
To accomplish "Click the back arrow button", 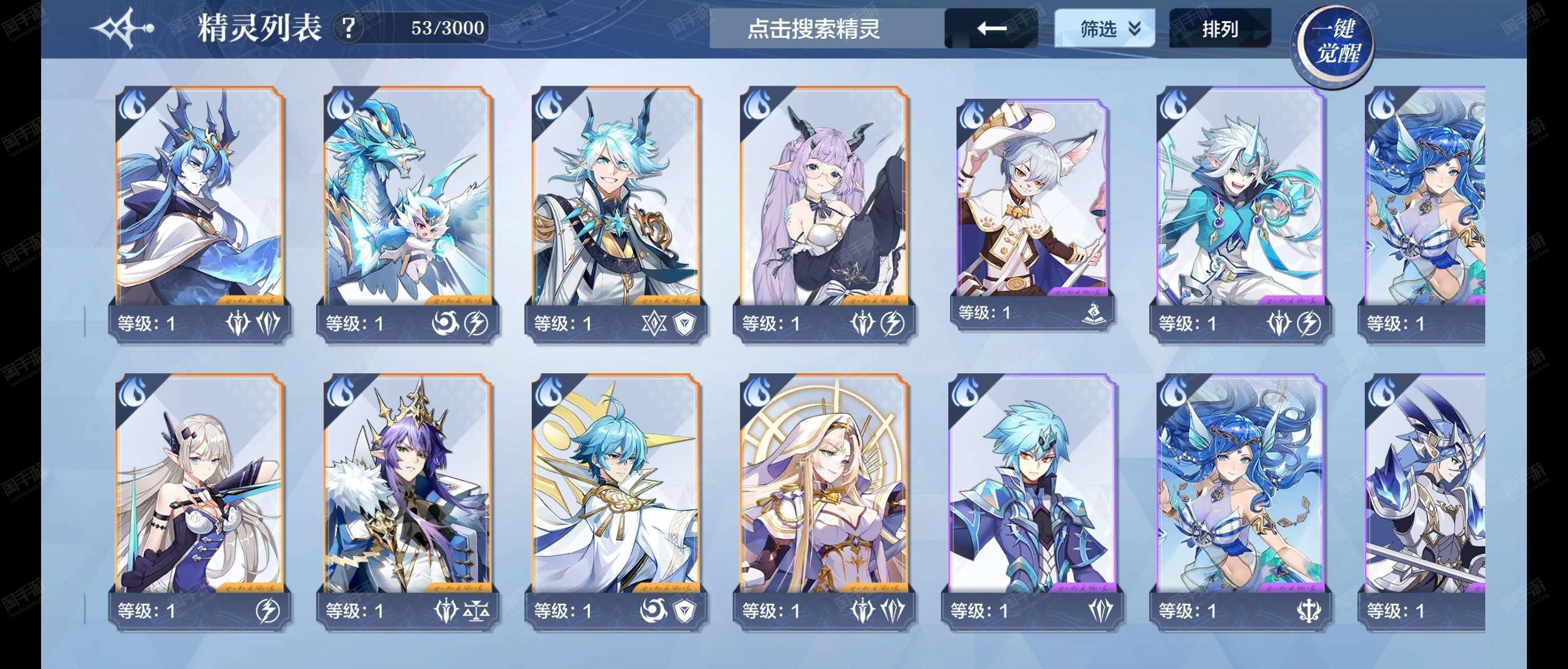I will pyautogui.click(x=991, y=29).
